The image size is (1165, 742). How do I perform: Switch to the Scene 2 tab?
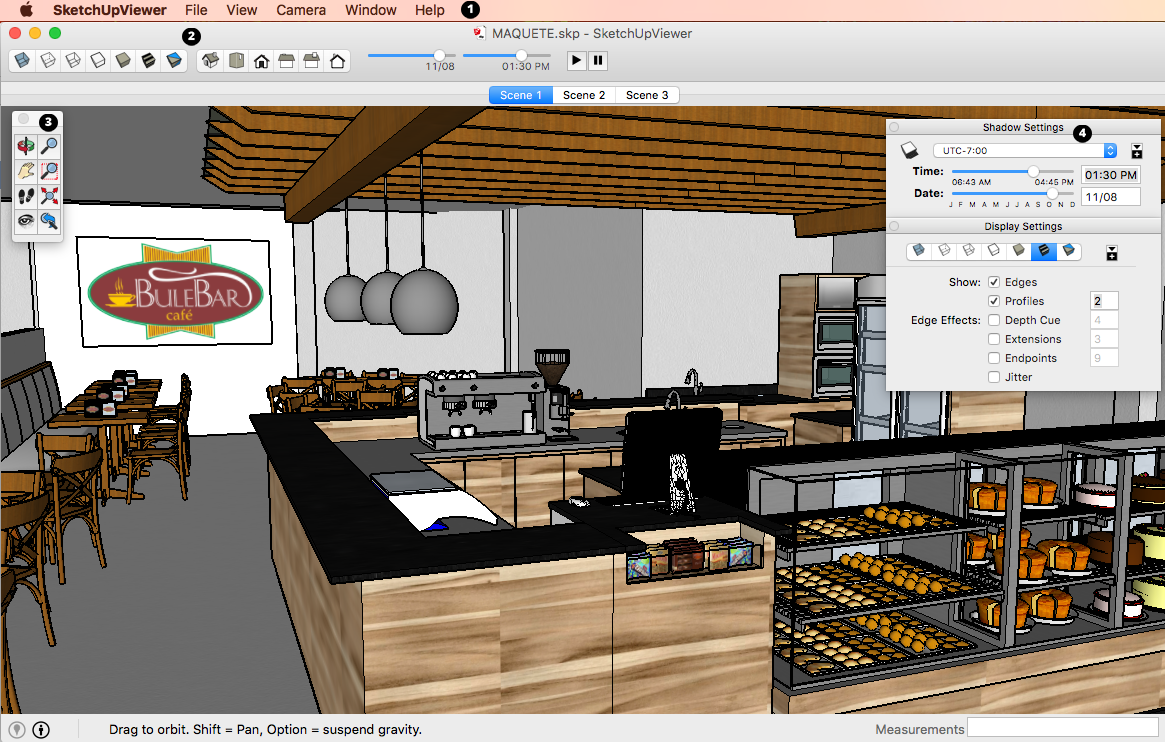pos(583,94)
